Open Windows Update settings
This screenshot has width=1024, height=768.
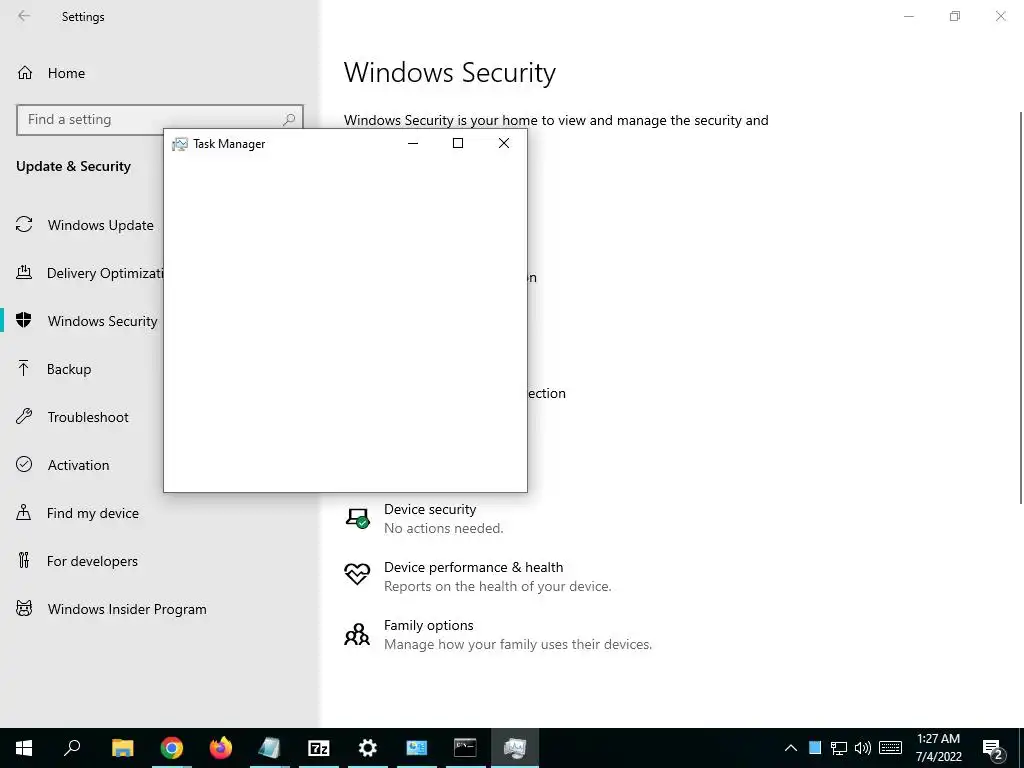pyautogui.click(x=85, y=225)
